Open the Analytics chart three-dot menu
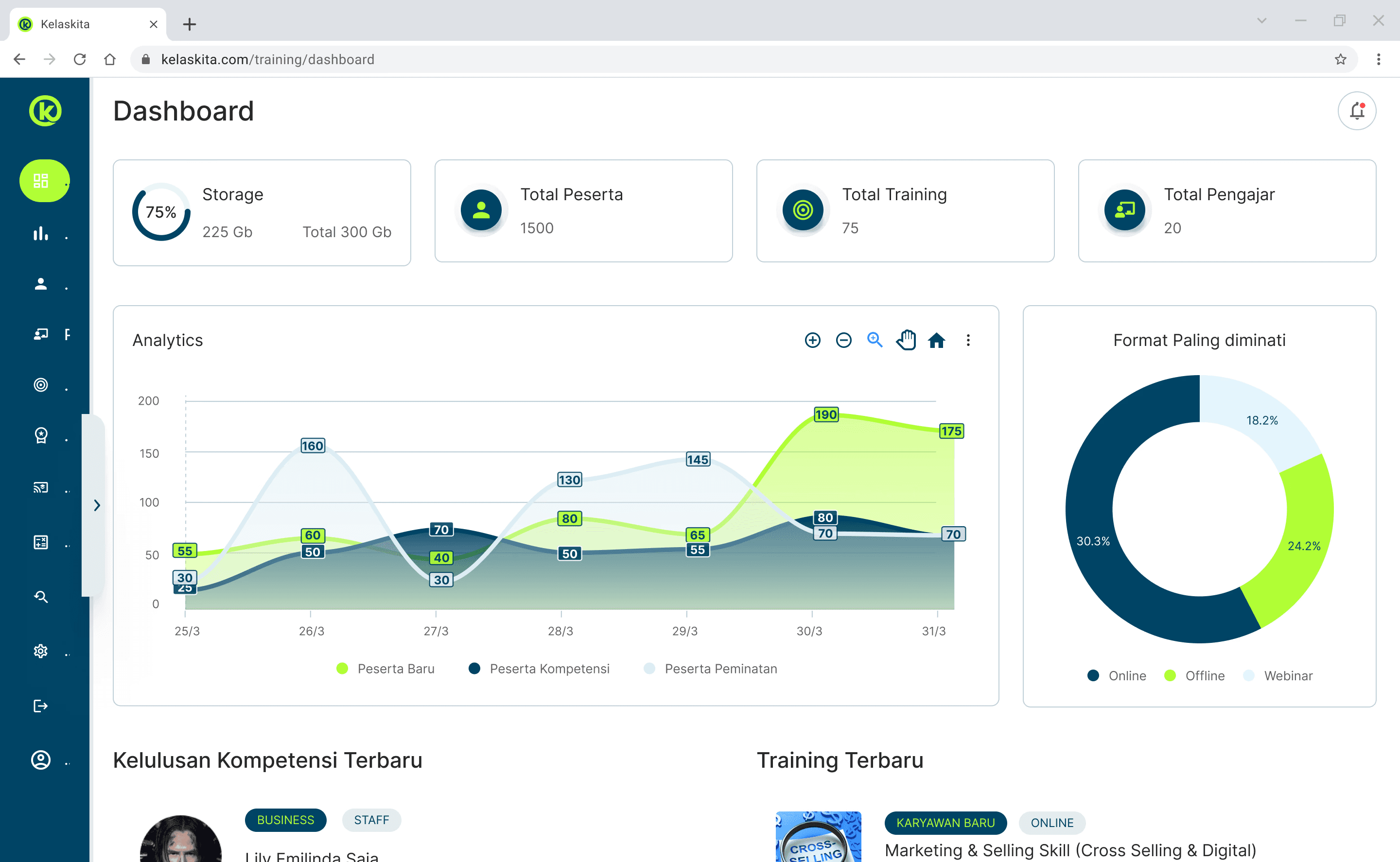 coord(968,340)
